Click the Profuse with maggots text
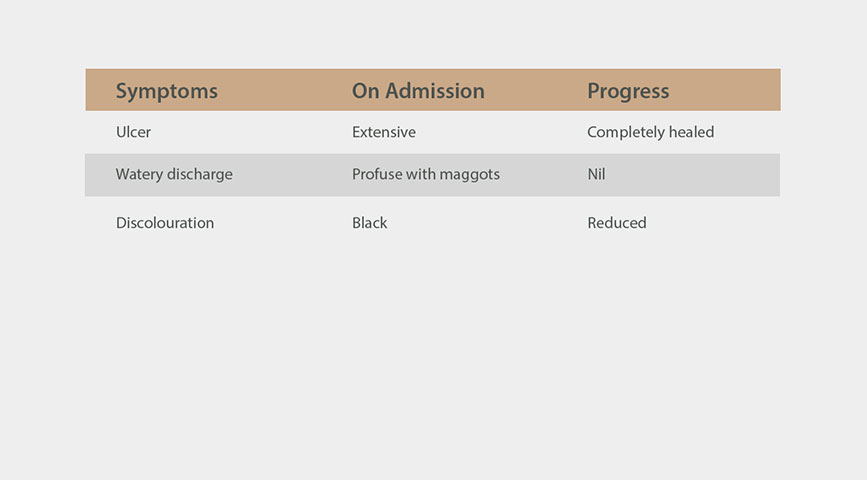867x480 pixels. 426,174
